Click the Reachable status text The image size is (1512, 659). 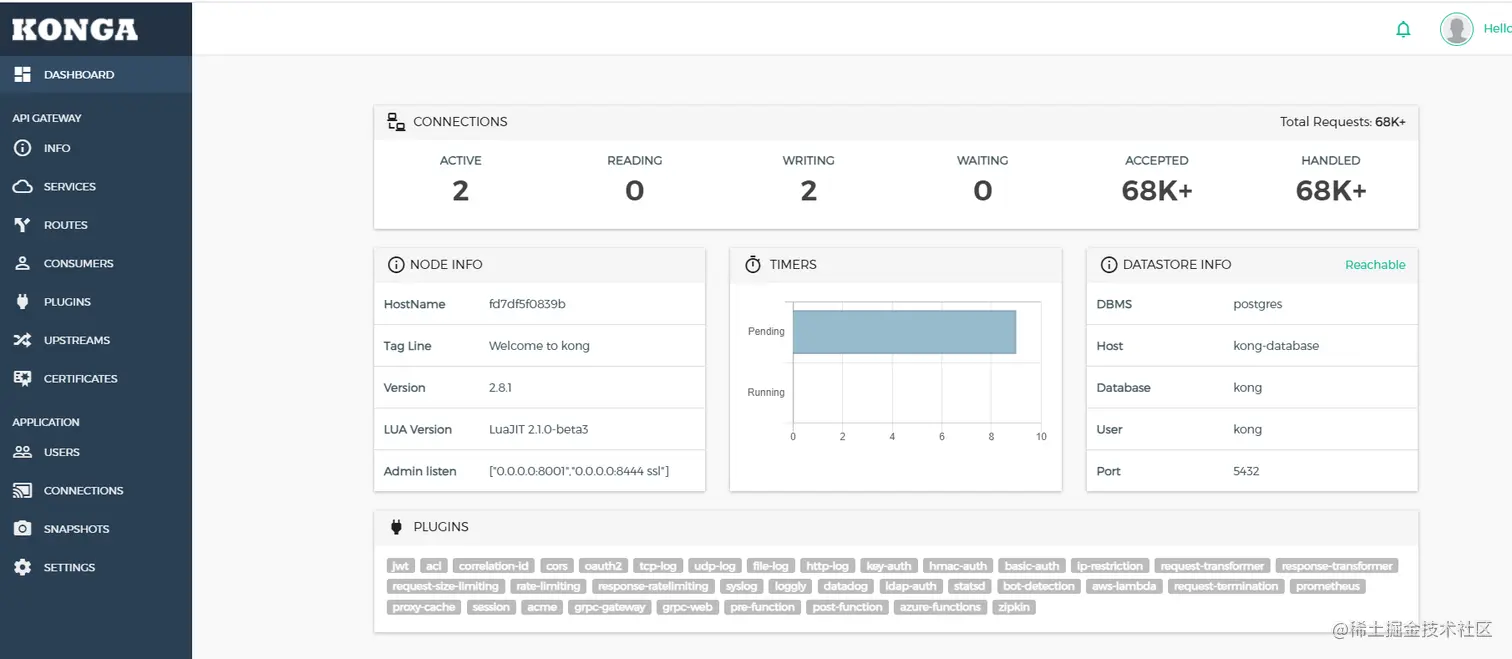[1375, 265]
